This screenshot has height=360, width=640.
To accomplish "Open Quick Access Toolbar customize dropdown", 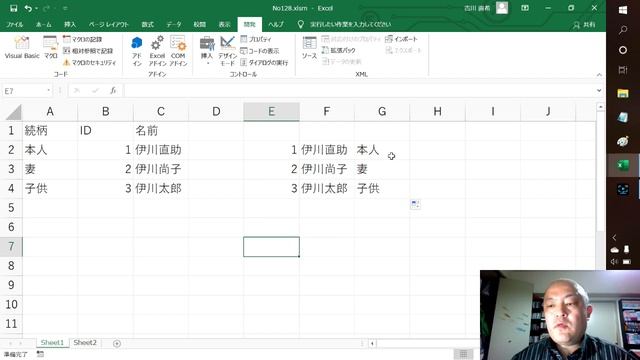I will click(65, 9).
